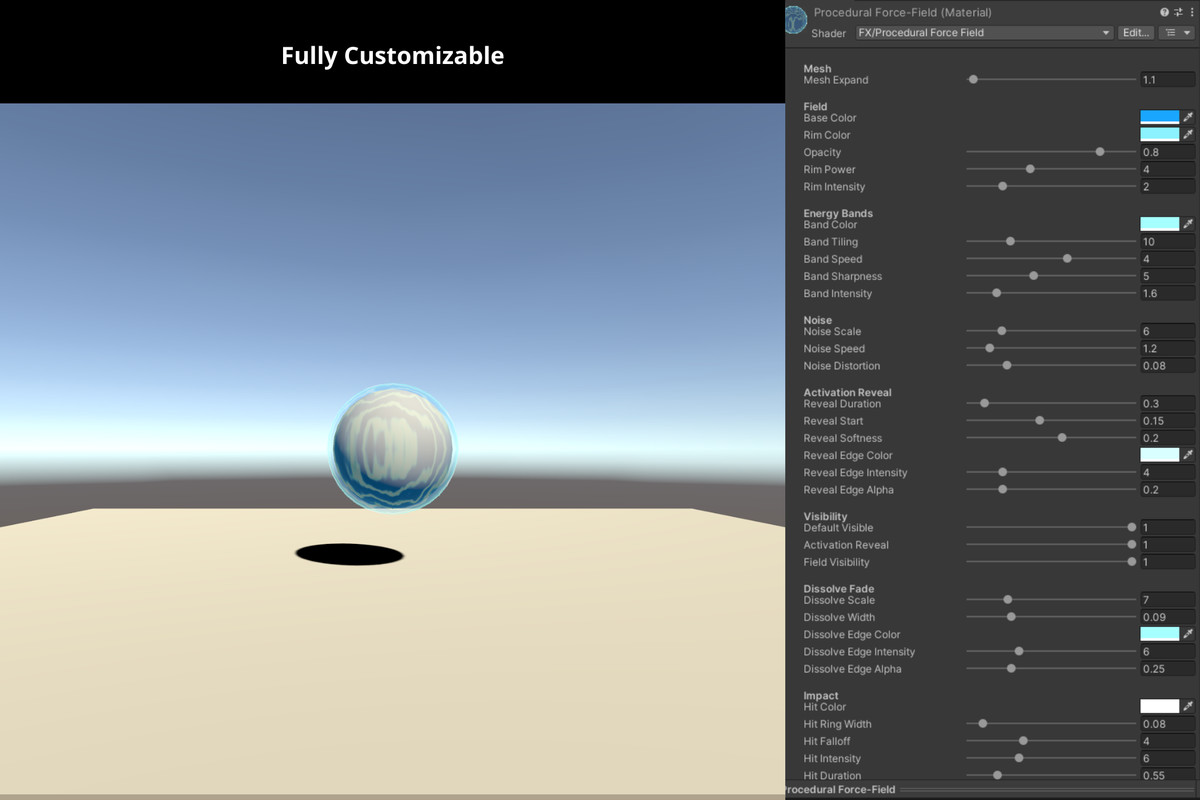Click the Procedural Force-Field bar at bottom

(x=990, y=790)
